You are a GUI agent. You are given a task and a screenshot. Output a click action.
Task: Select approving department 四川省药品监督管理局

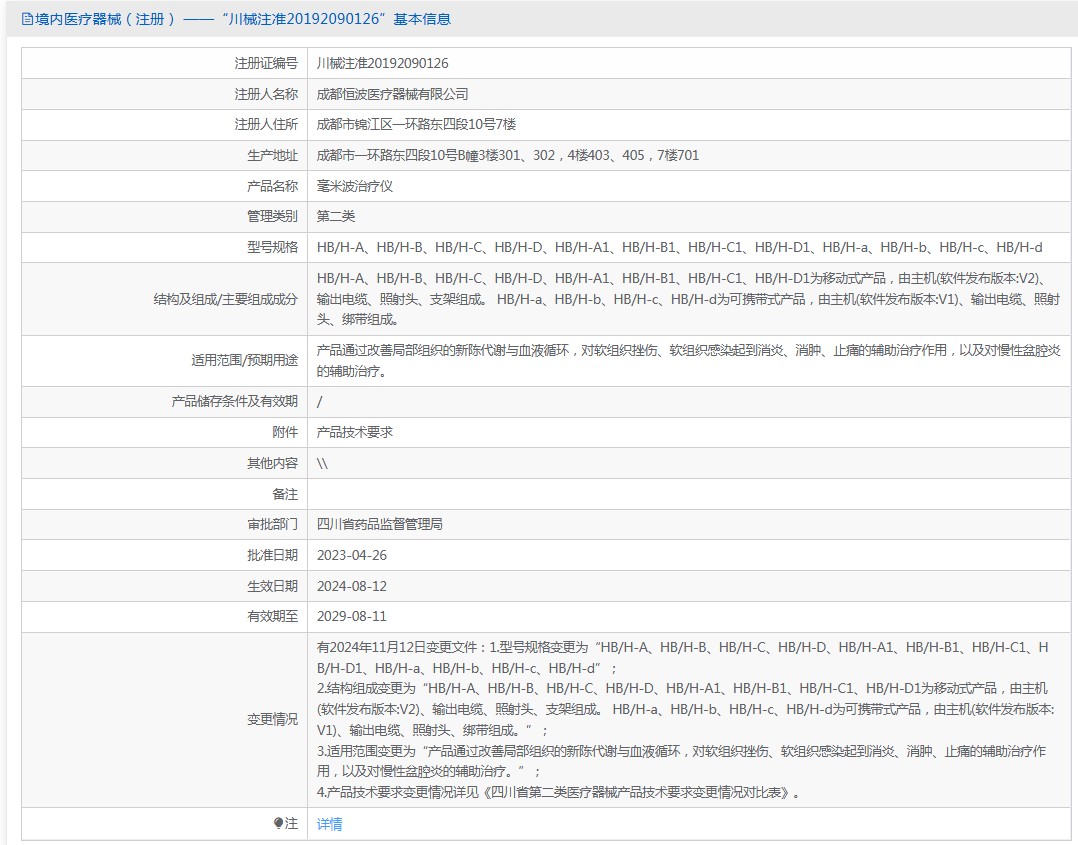pyautogui.click(x=380, y=525)
